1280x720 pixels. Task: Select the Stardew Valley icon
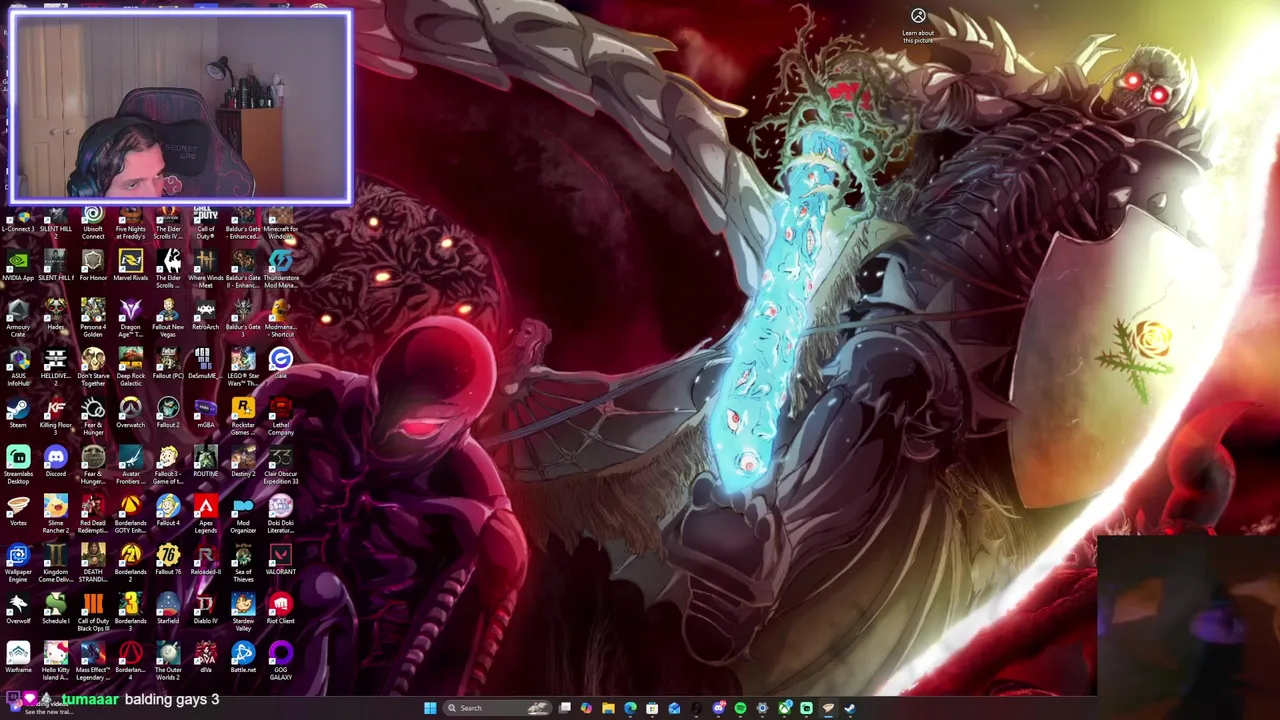[243, 613]
